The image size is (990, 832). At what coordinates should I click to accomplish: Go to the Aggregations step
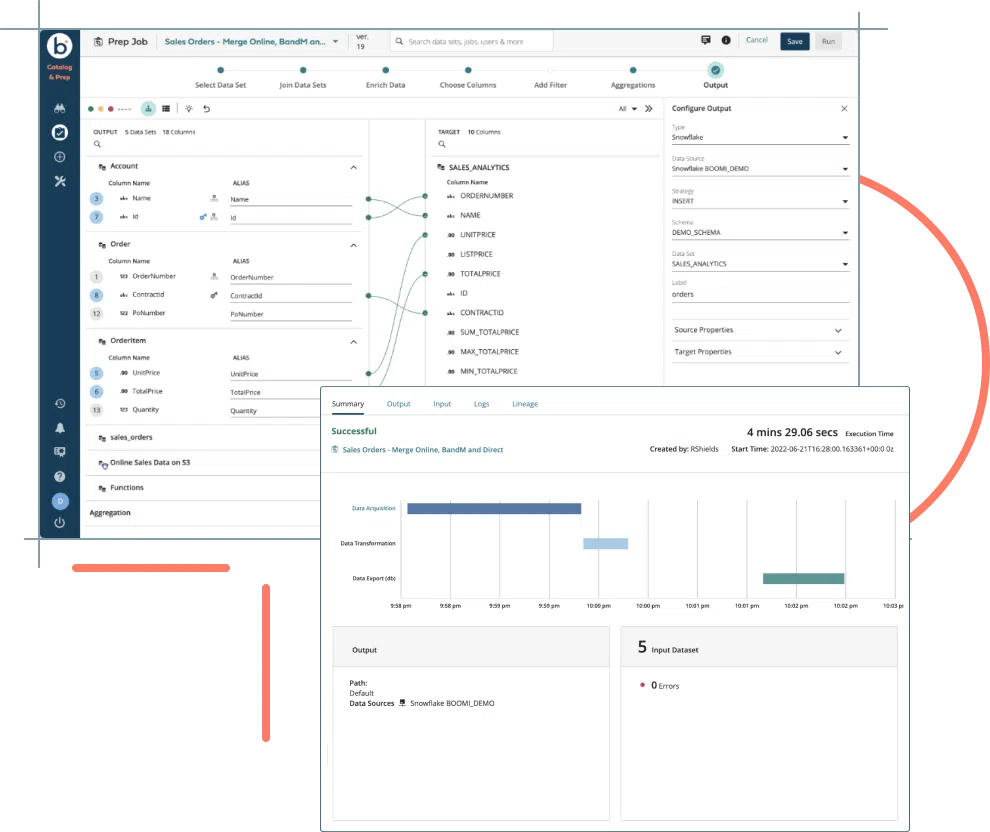[x=633, y=78]
